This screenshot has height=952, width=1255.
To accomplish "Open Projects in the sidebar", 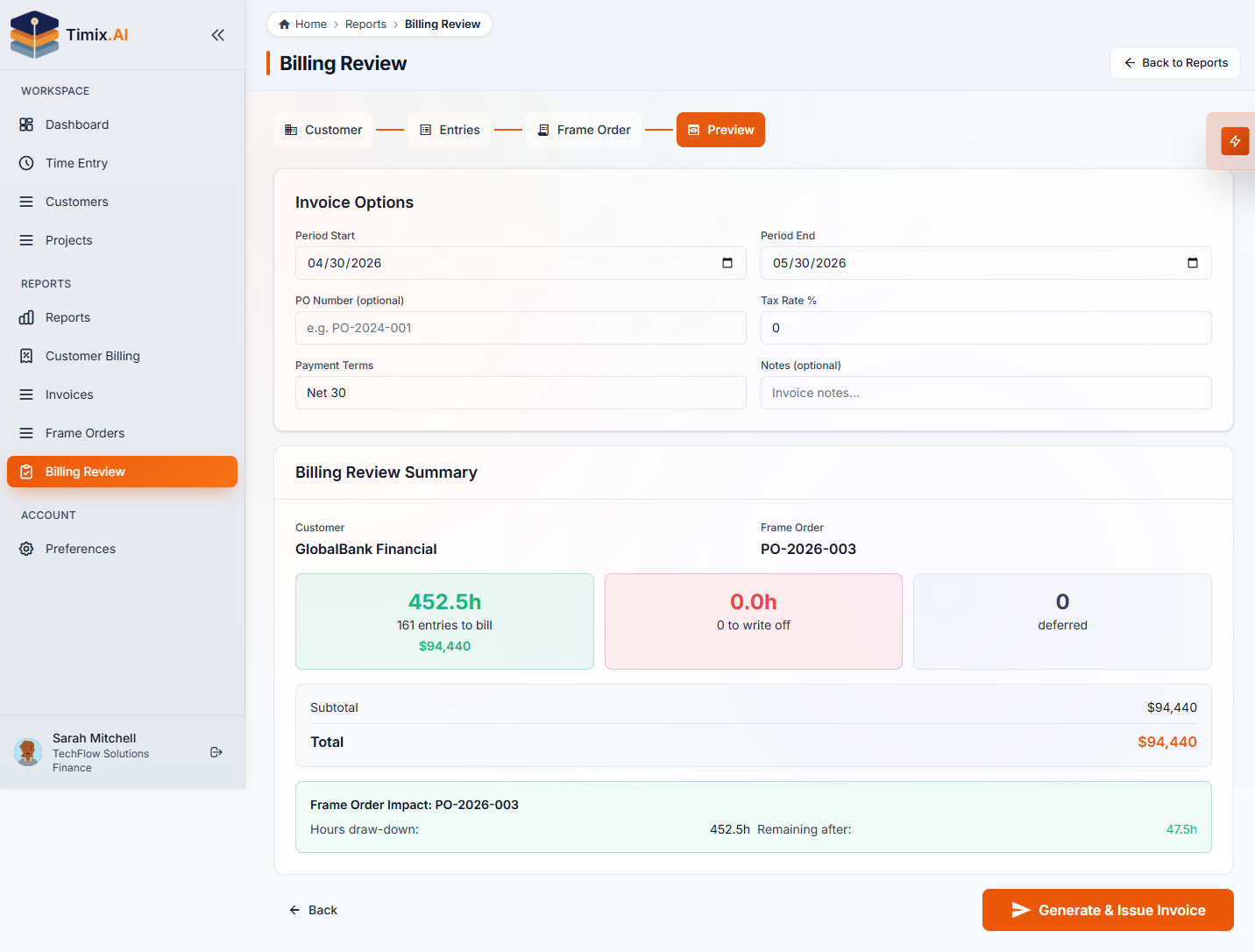I will (x=122, y=240).
